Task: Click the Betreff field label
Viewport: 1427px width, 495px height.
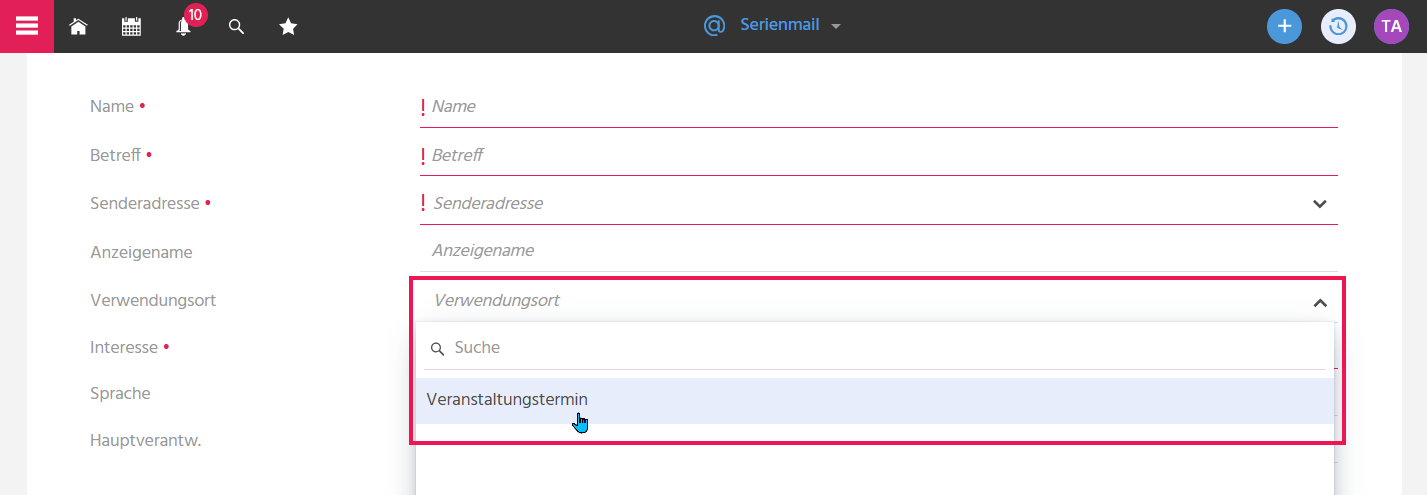Action: 115,155
